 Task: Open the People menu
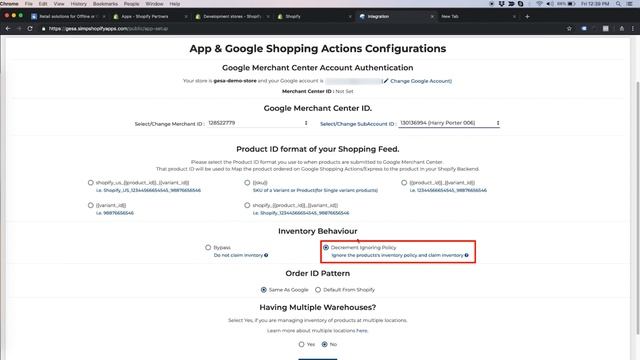pyautogui.click(x=131, y=4)
